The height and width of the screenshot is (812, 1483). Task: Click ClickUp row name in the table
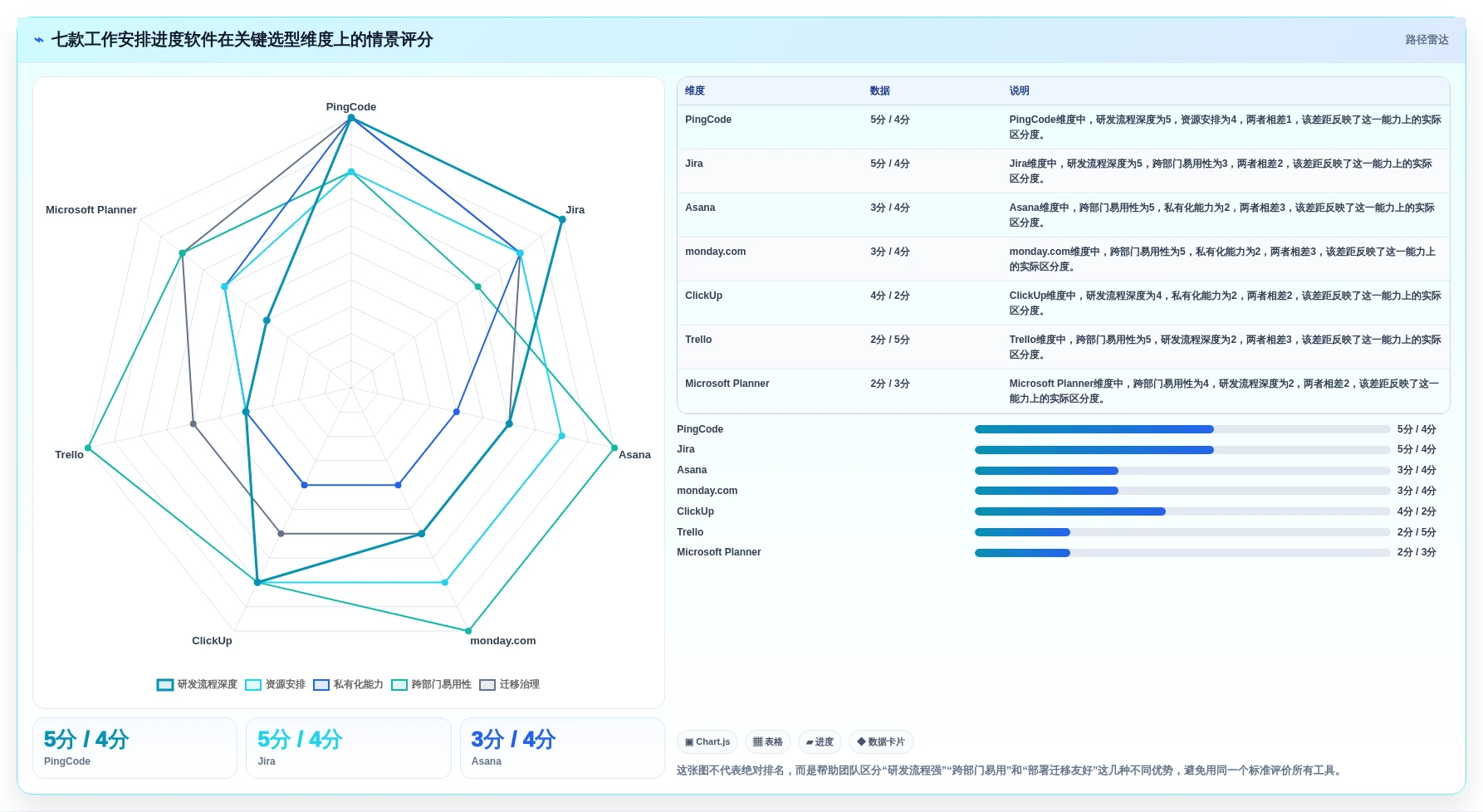pyautogui.click(x=703, y=296)
